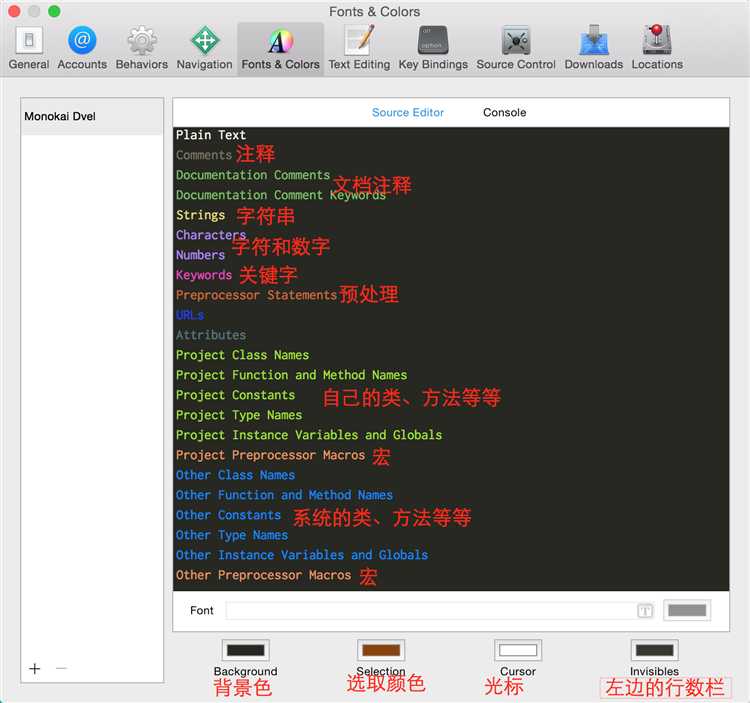This screenshot has width=750, height=703.
Task: Select the Comments syntax row
Action: (451, 155)
